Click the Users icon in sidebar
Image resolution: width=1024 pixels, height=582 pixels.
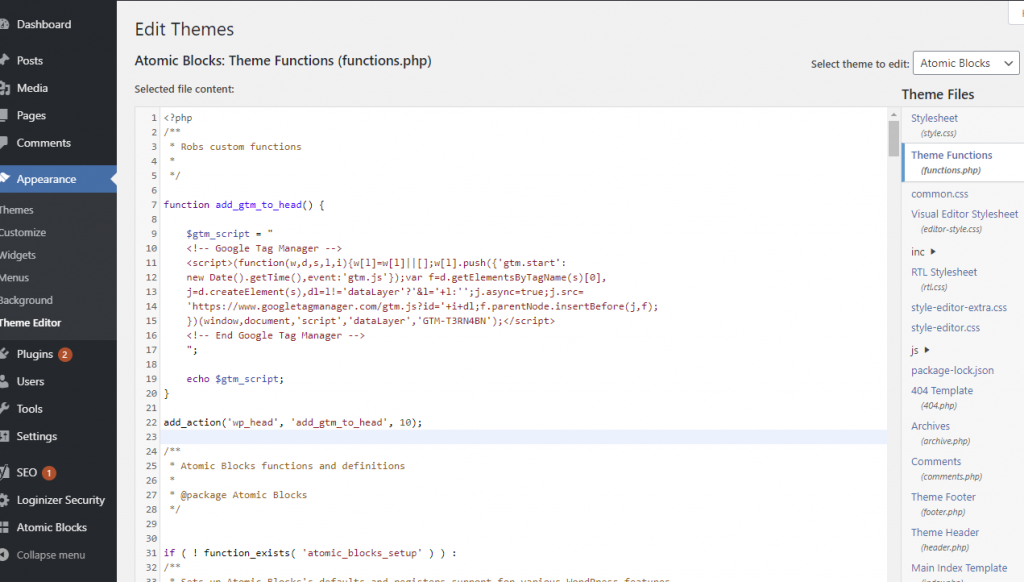click(4, 381)
